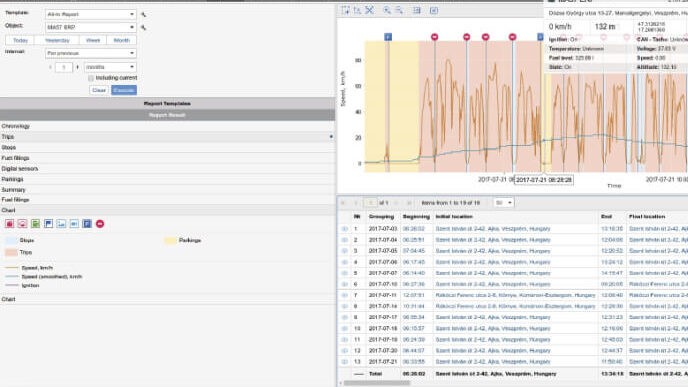Screen dimensions: 688x387
Task: Toggle the eye icon for table row 13
Action: tap(345, 362)
